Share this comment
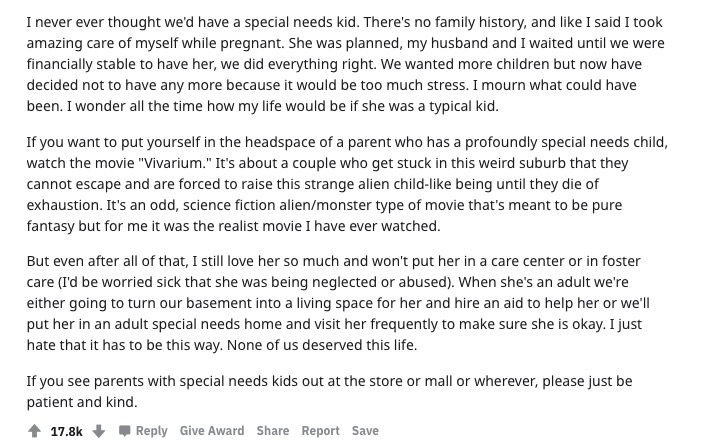Viewport: 701px width, 444px height. [x=273, y=431]
